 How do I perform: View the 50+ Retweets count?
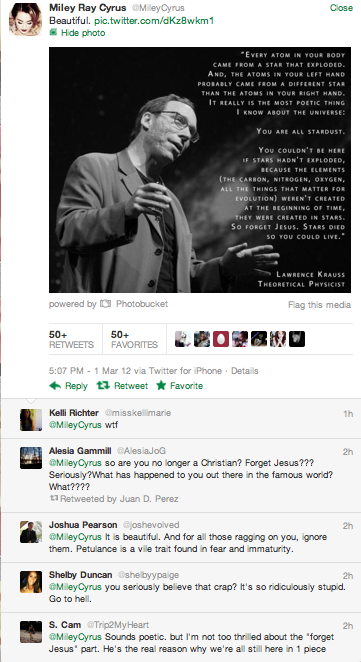(71, 339)
